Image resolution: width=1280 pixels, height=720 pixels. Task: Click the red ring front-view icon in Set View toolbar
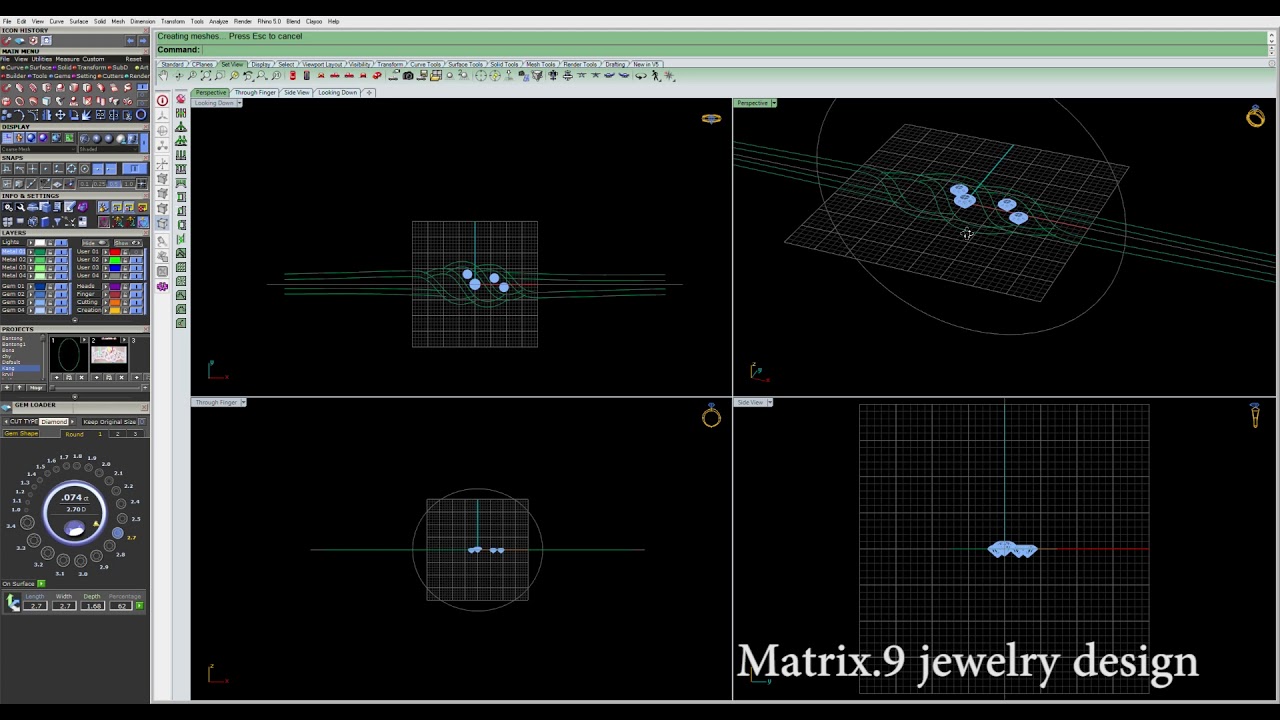(321, 76)
